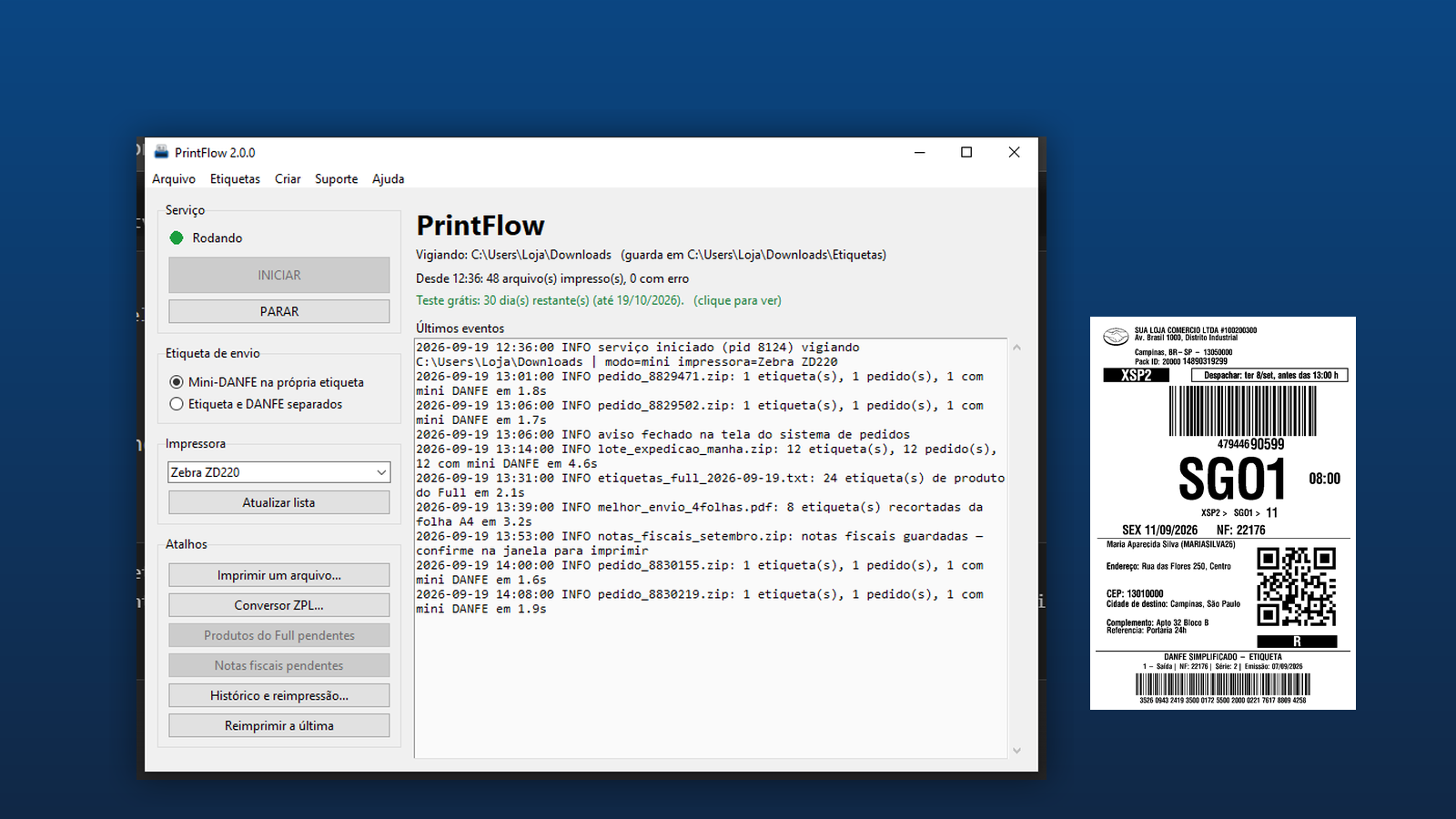Open Histórico e reimpressão...

[279, 695]
